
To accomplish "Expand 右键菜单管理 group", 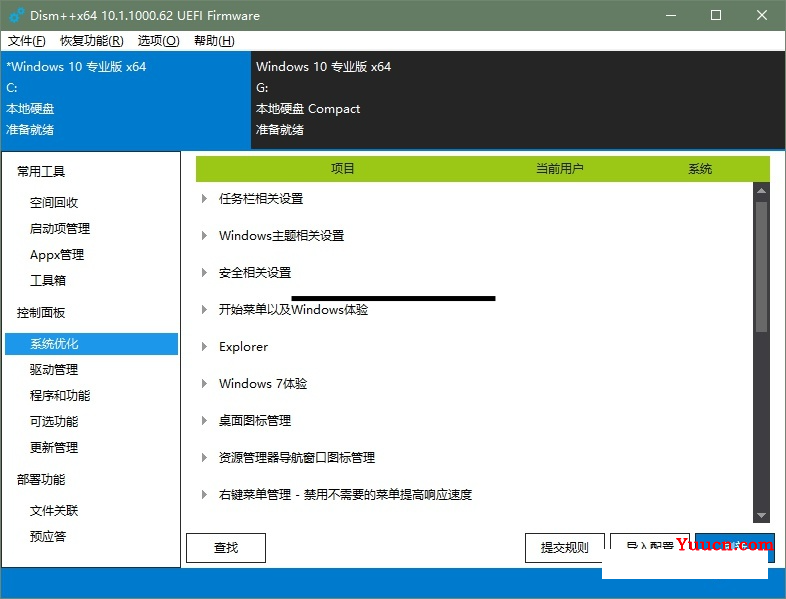I will pyautogui.click(x=204, y=495).
